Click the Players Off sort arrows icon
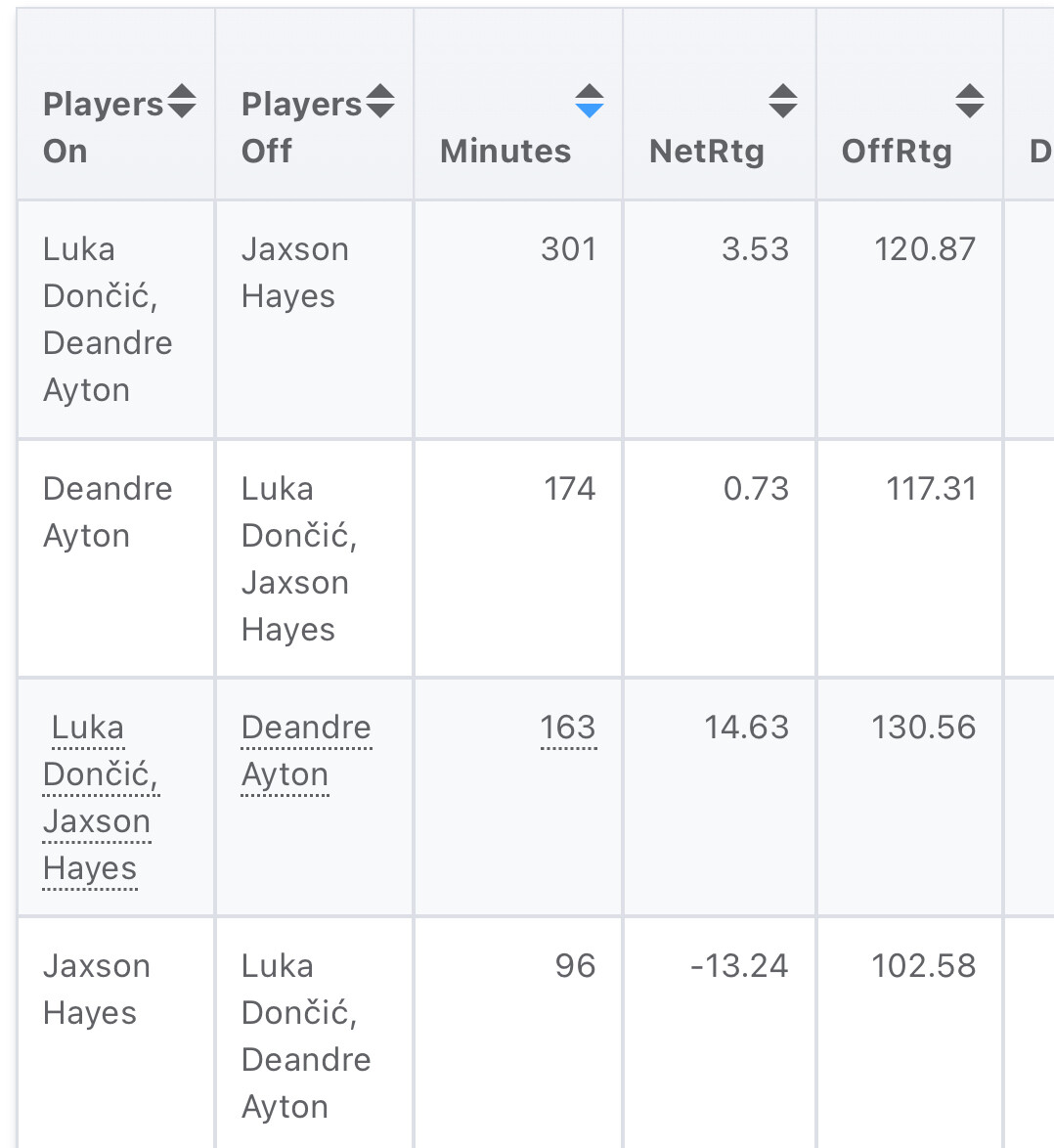Image resolution: width=1054 pixels, height=1148 pixels. pos(379,102)
